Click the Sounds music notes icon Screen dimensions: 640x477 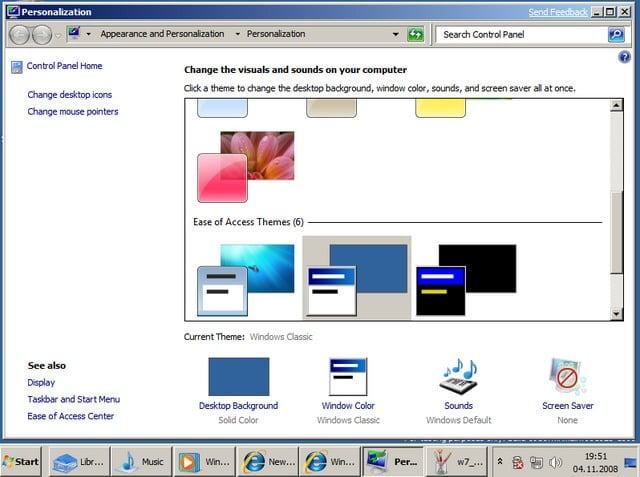459,376
